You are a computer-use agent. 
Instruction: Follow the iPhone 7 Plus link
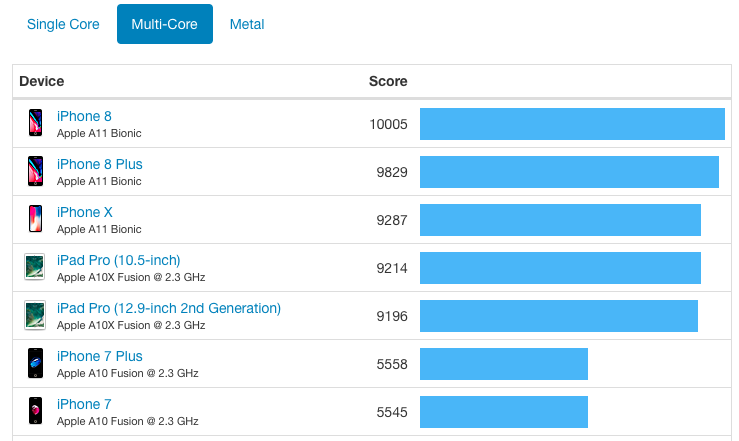point(100,356)
